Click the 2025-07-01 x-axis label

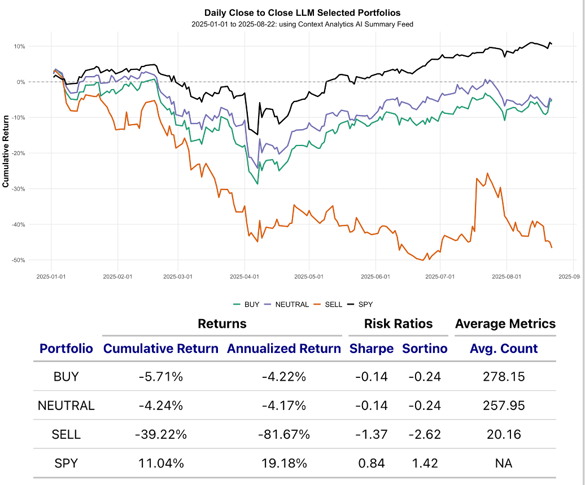440,277
